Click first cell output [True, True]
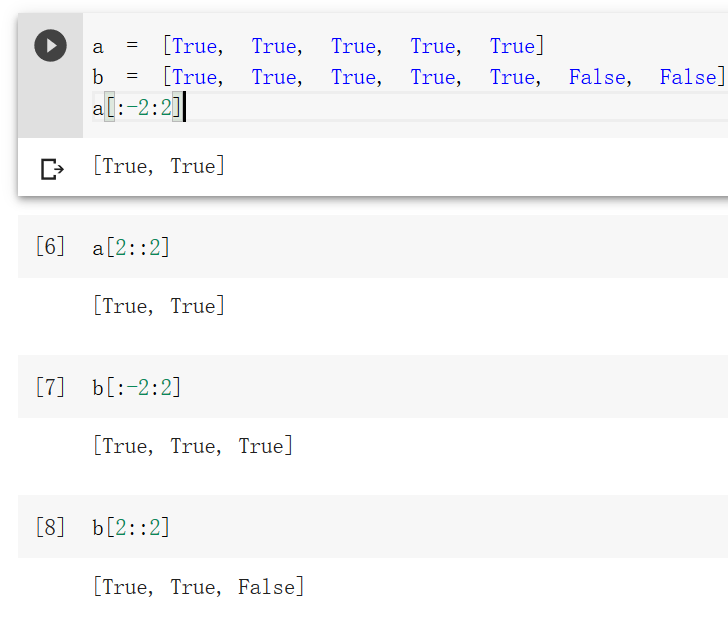This screenshot has height=629, width=728. [159, 166]
